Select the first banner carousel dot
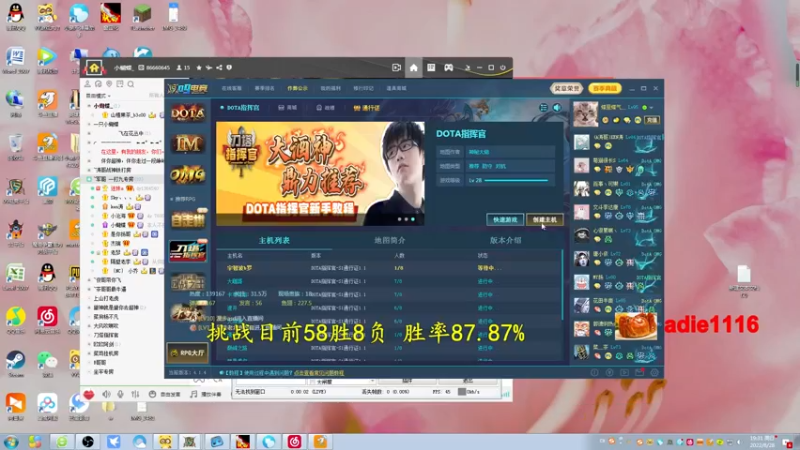800x450 pixels. [x=399, y=219]
